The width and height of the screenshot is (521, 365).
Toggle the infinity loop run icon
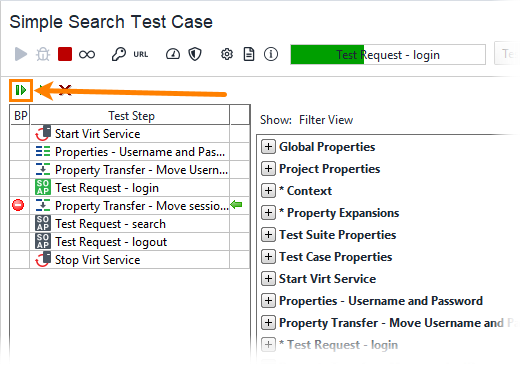pyautogui.click(x=87, y=54)
